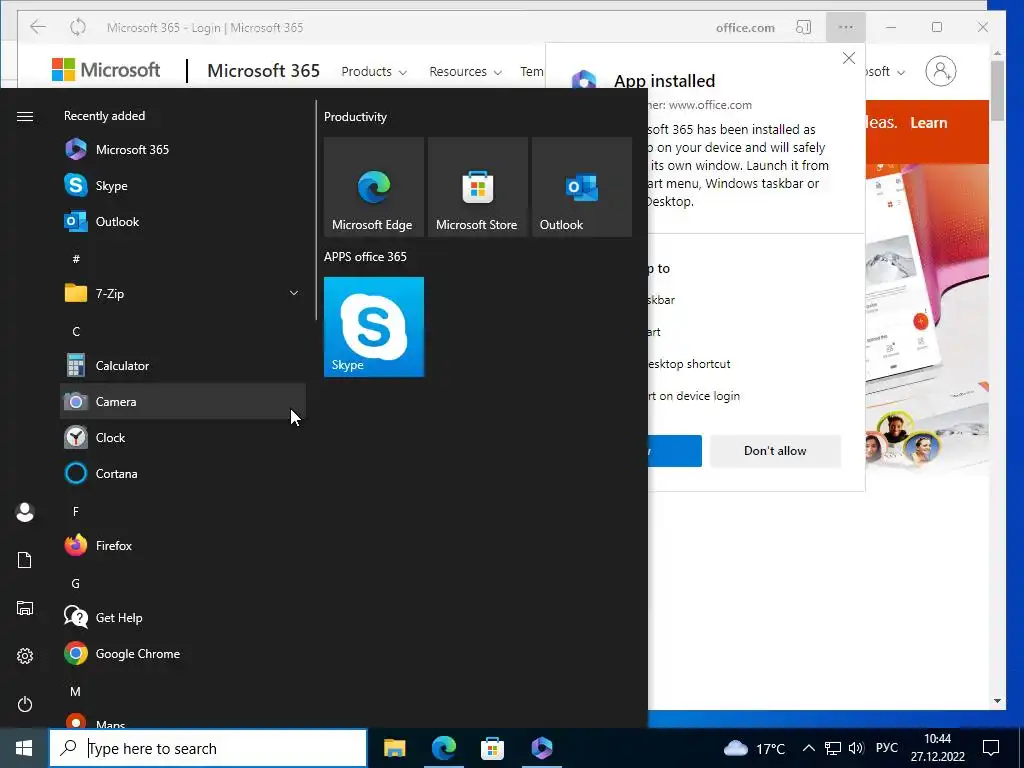Jump to letter F app group header

coord(76,511)
